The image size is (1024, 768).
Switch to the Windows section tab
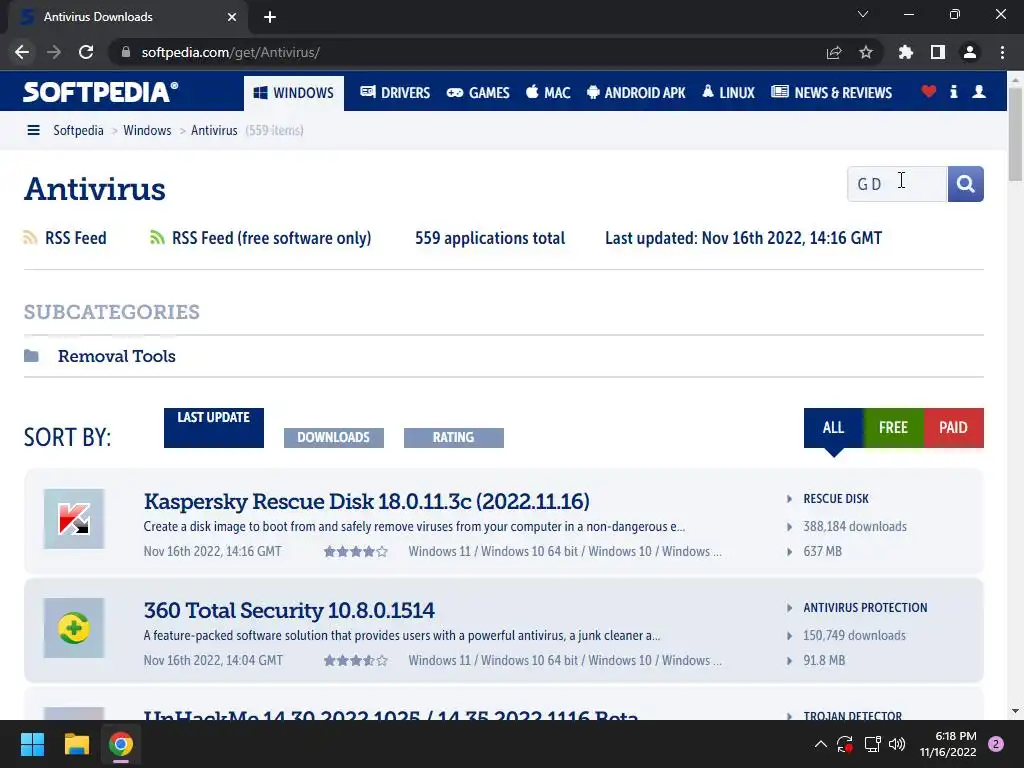[294, 93]
